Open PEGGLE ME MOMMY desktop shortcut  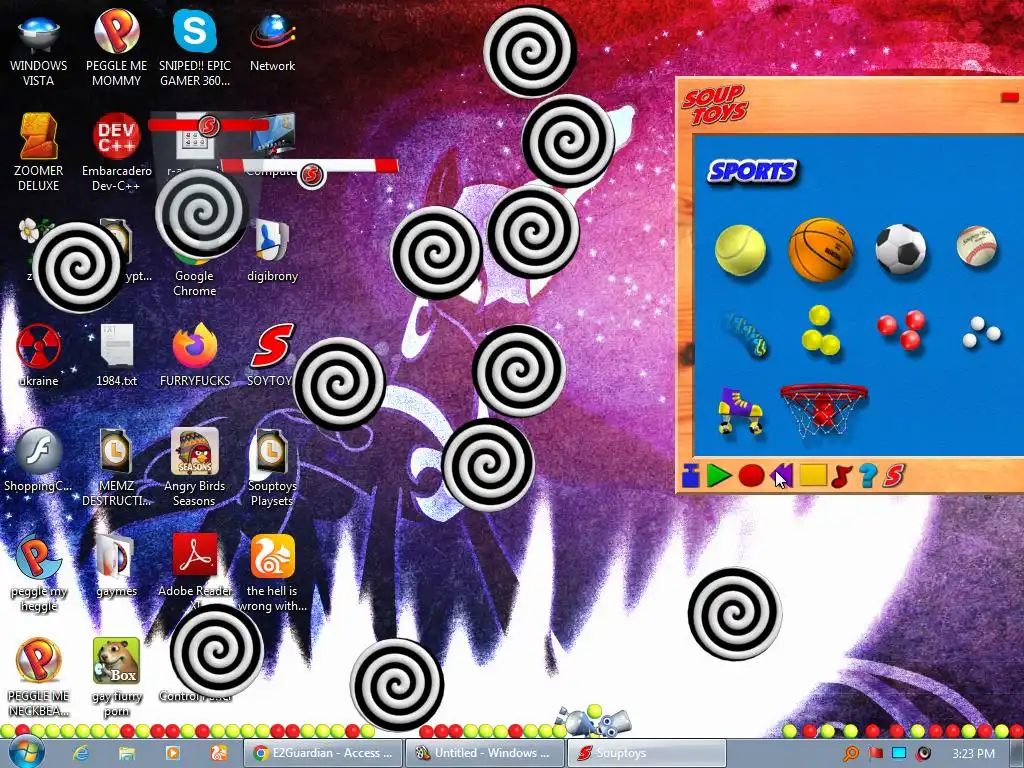click(x=116, y=46)
